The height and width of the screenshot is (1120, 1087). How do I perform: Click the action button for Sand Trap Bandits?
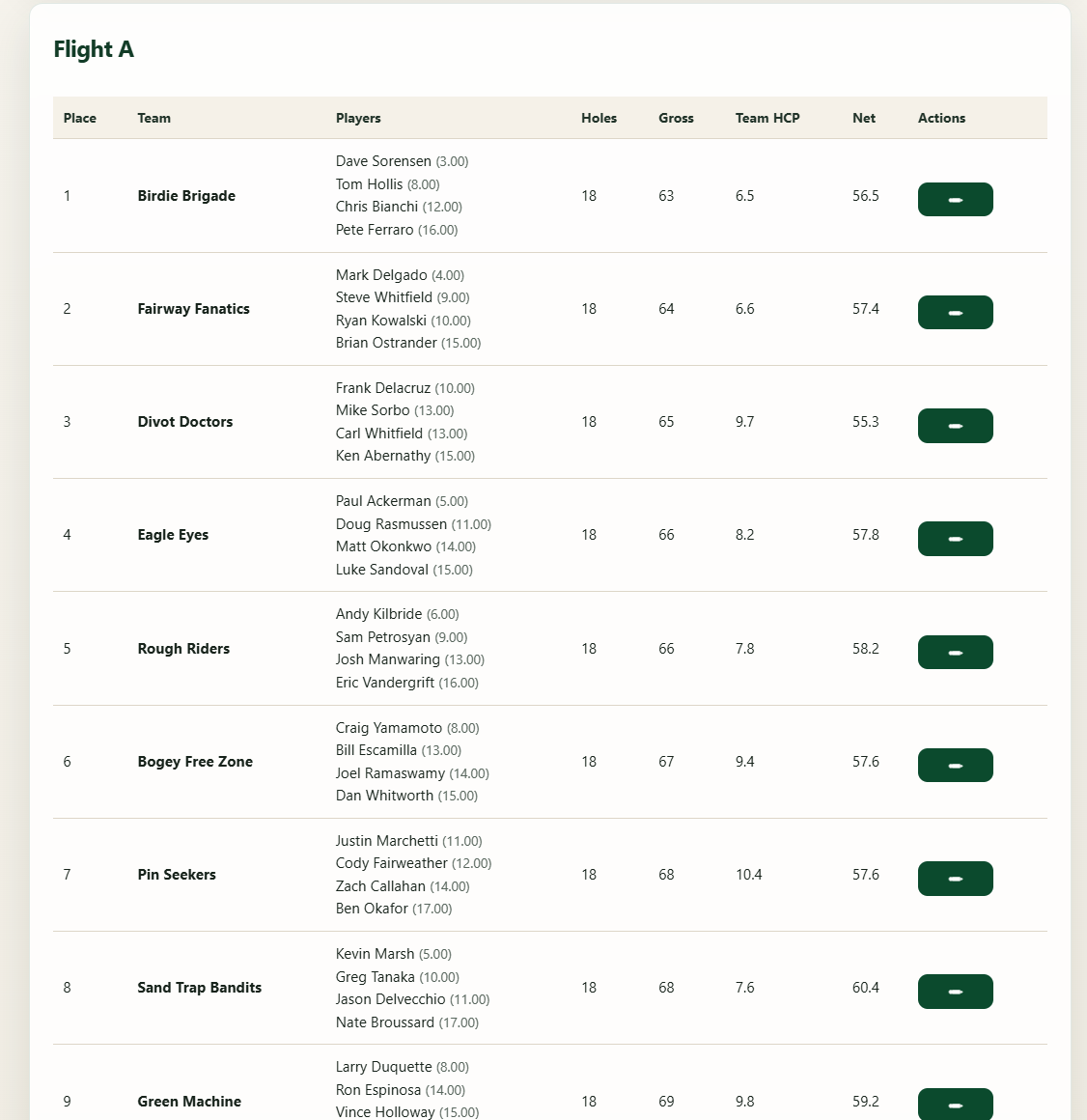pyautogui.click(x=955, y=992)
